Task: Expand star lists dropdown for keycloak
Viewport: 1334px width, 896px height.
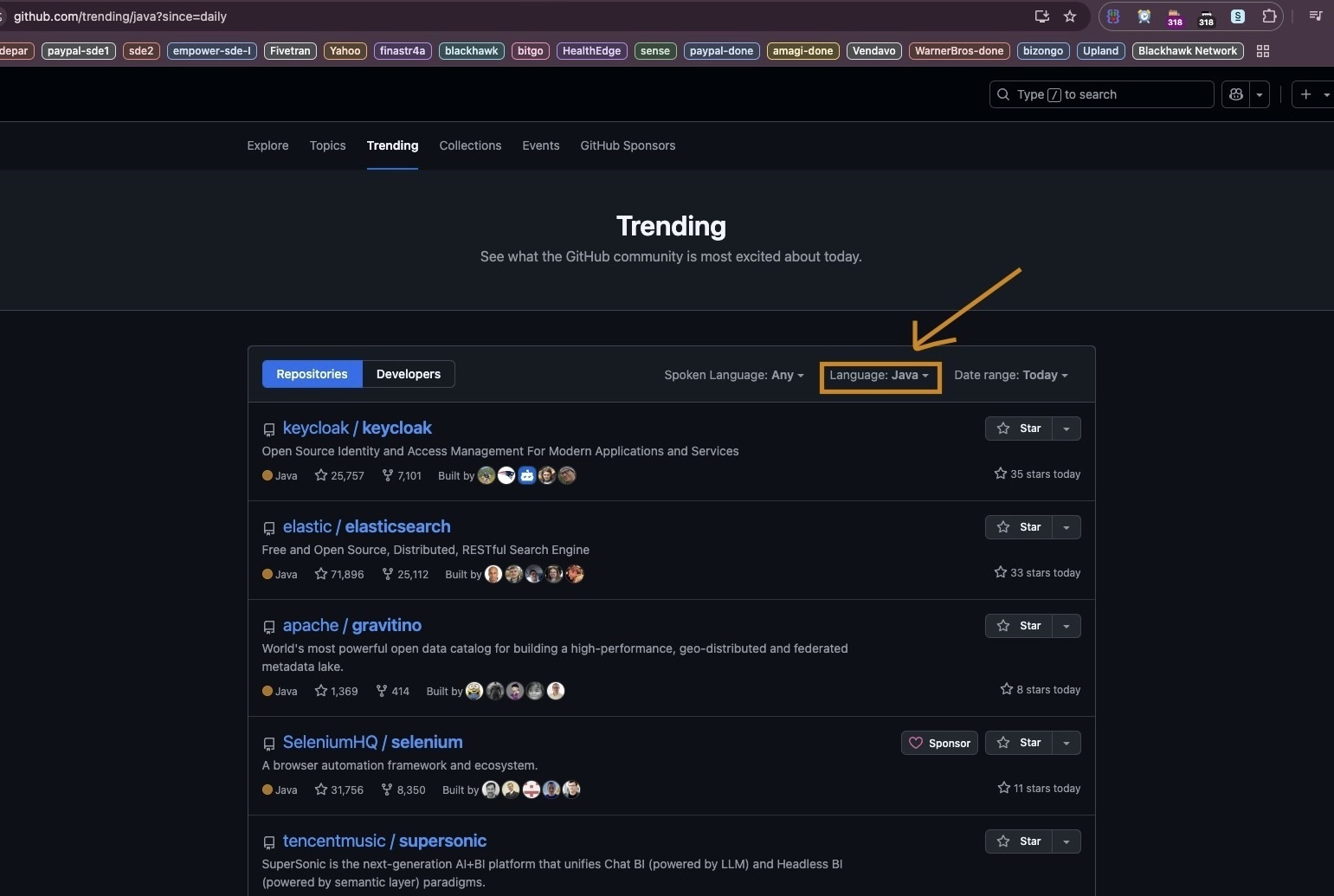Action: [1067, 429]
